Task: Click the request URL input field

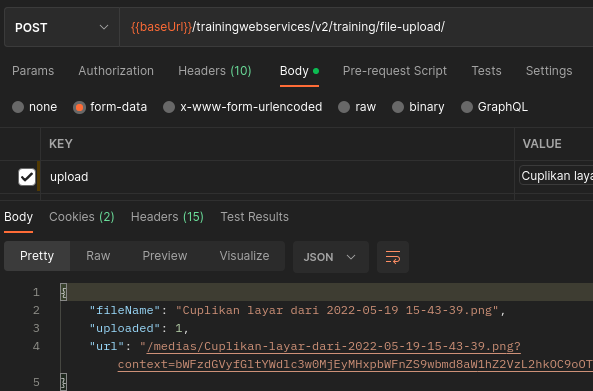Action: (x=356, y=27)
